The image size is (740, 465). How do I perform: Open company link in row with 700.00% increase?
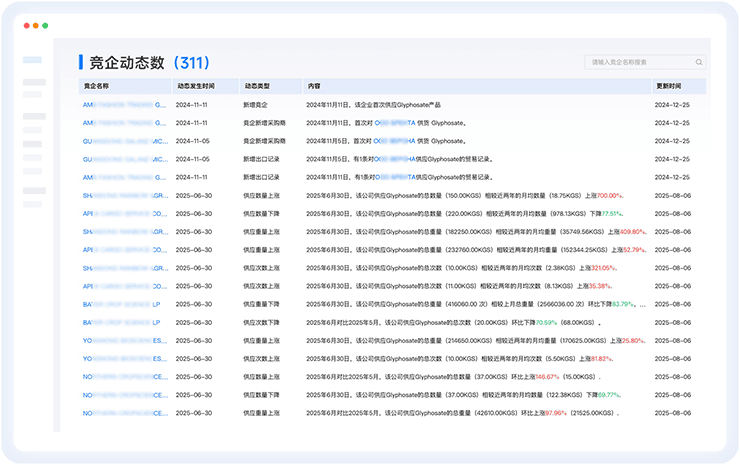[125, 195]
